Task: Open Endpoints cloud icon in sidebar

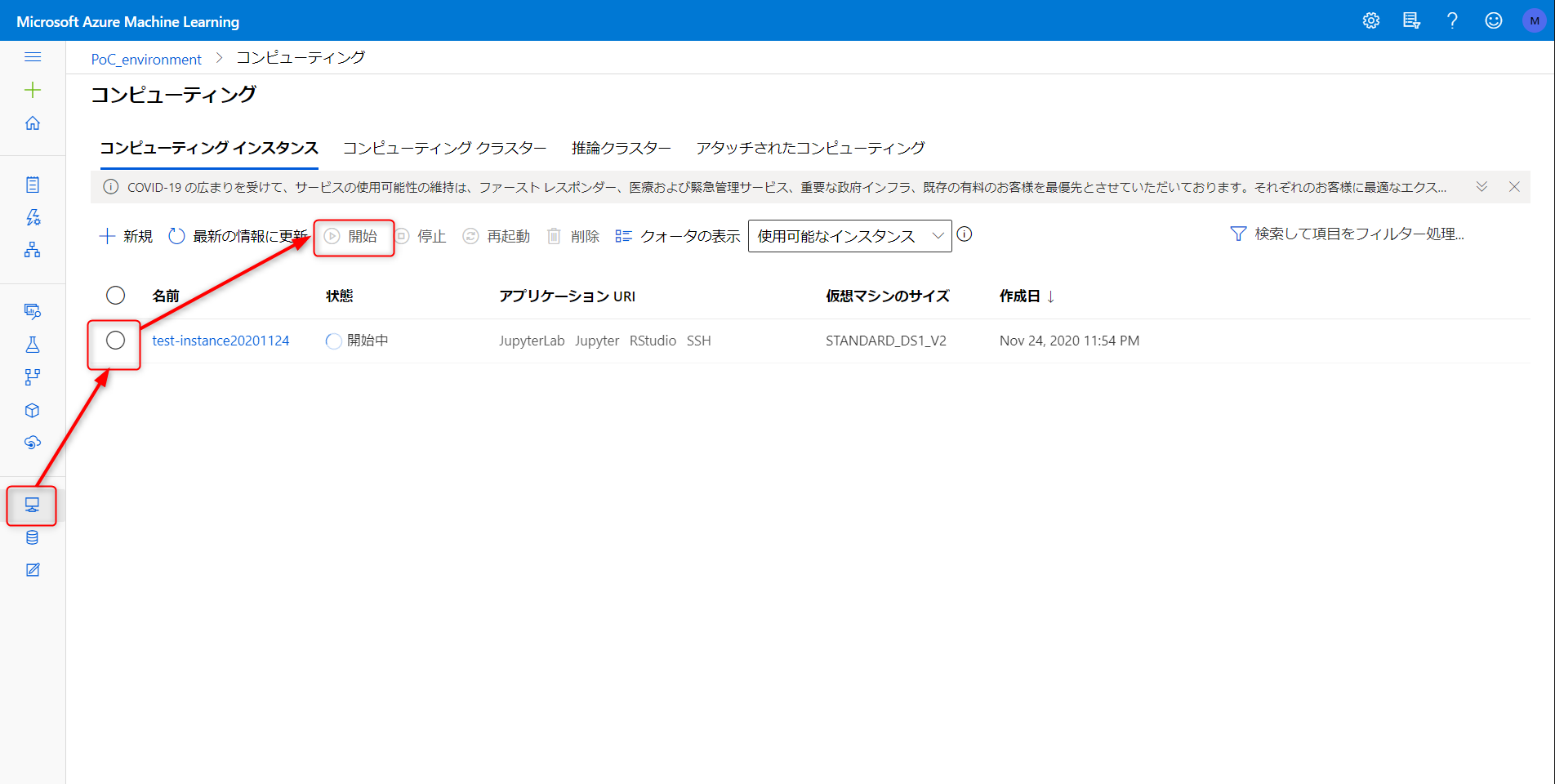Action: [33, 443]
